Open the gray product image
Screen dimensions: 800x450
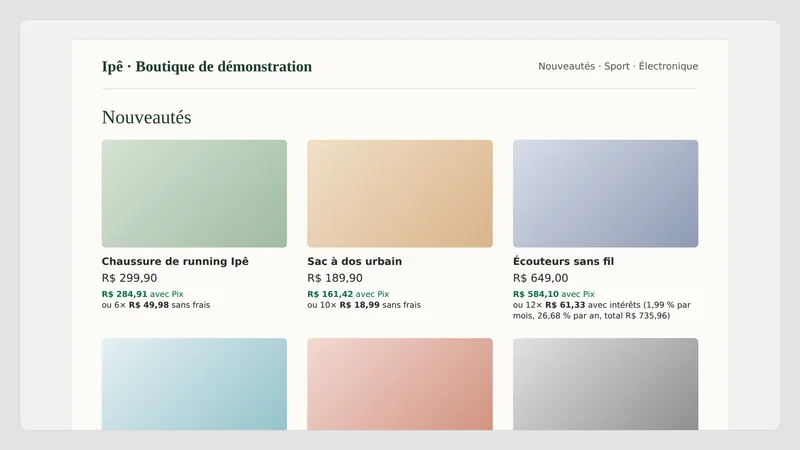click(606, 384)
